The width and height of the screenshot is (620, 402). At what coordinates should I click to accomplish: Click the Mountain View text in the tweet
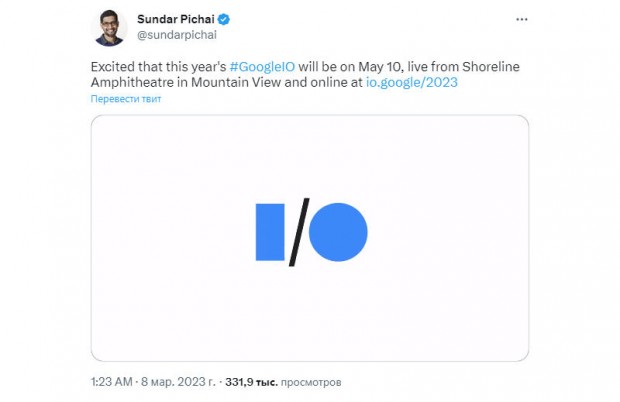pyautogui.click(x=236, y=82)
